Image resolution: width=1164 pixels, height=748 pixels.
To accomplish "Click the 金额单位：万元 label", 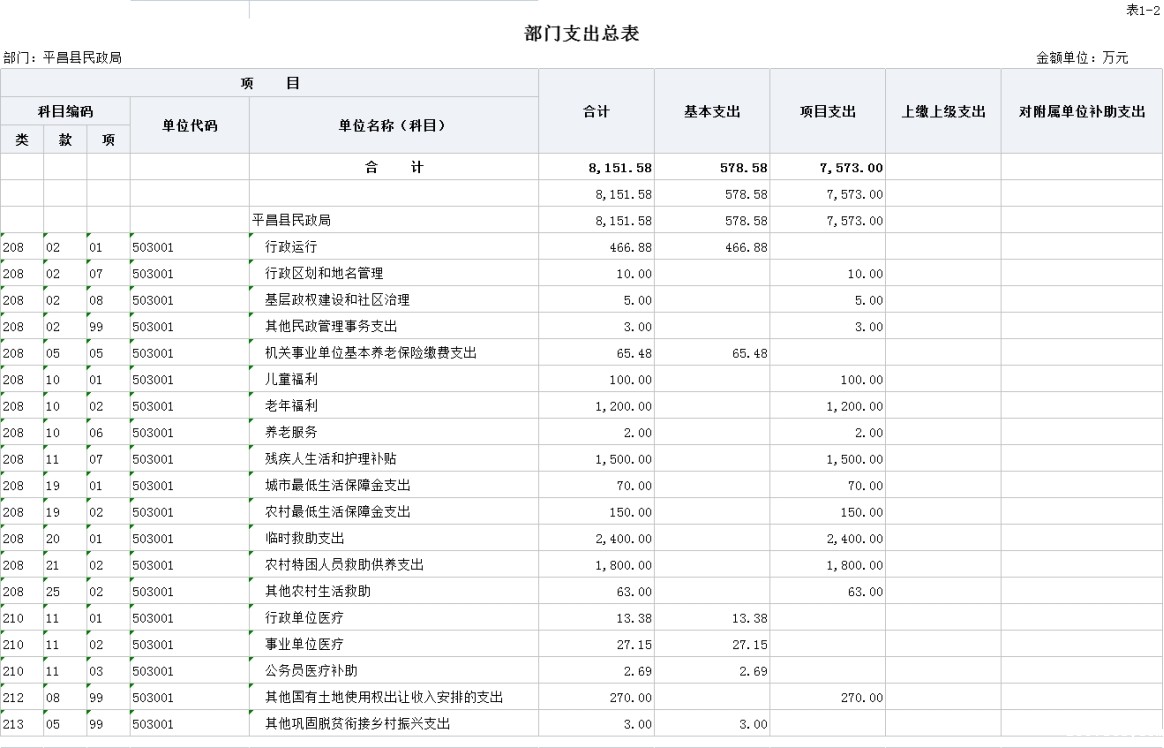I will [x=1082, y=58].
